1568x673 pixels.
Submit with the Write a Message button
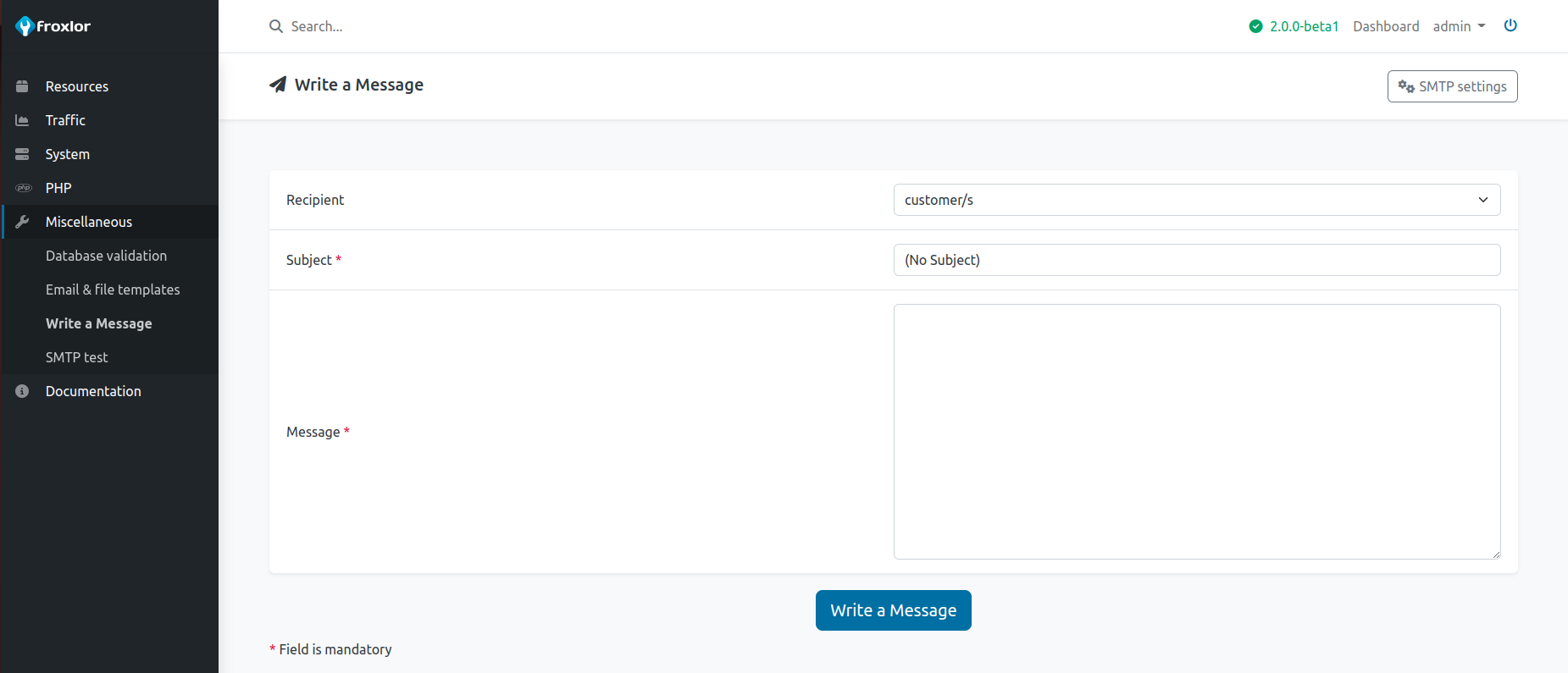pos(893,610)
